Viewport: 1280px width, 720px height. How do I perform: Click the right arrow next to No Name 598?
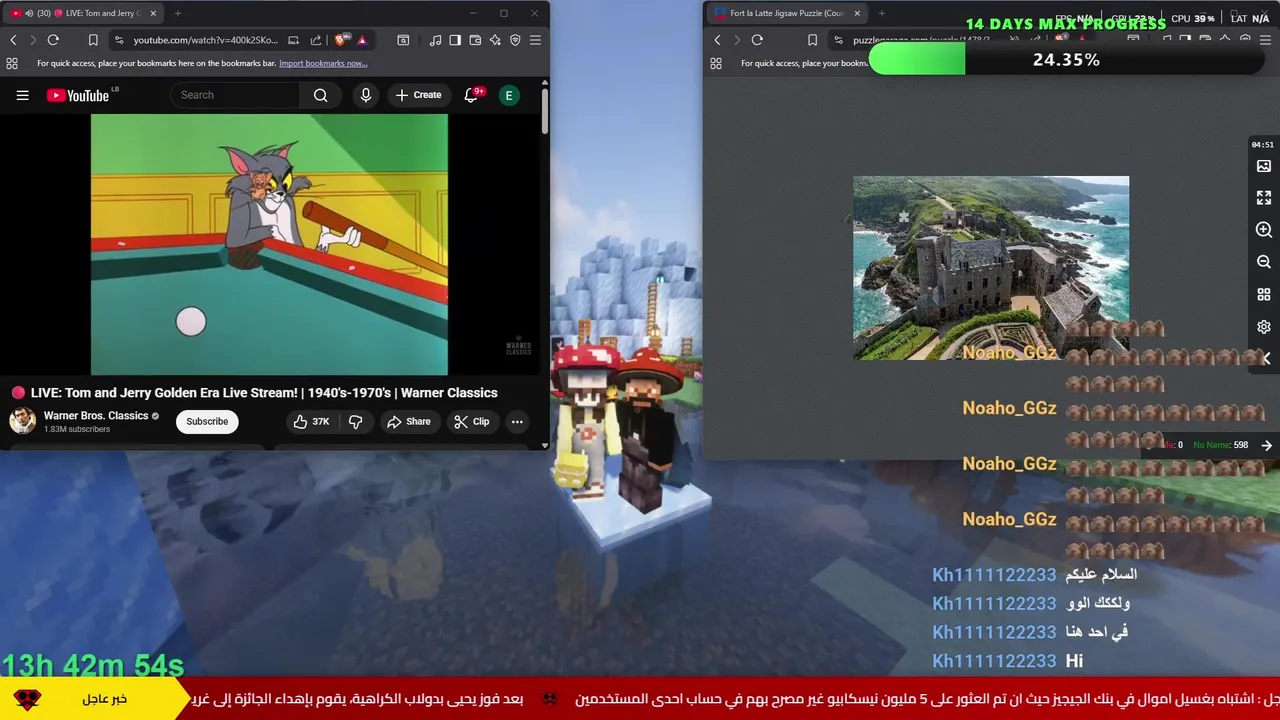click(1267, 445)
